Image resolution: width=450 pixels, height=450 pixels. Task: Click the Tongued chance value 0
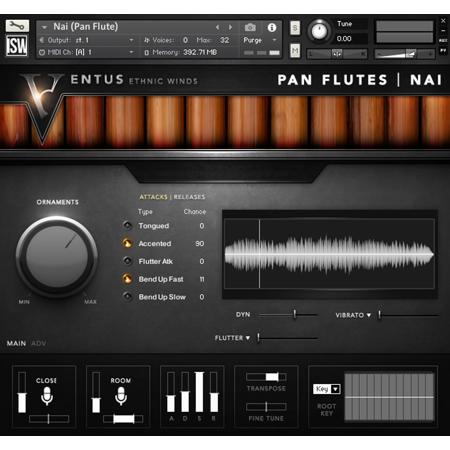[x=202, y=226]
